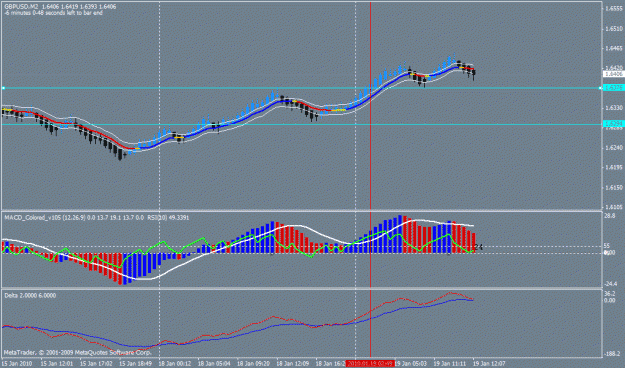Click the 19 Jan 05:03 time label
This screenshot has width=625, height=368.
[x=411, y=364]
